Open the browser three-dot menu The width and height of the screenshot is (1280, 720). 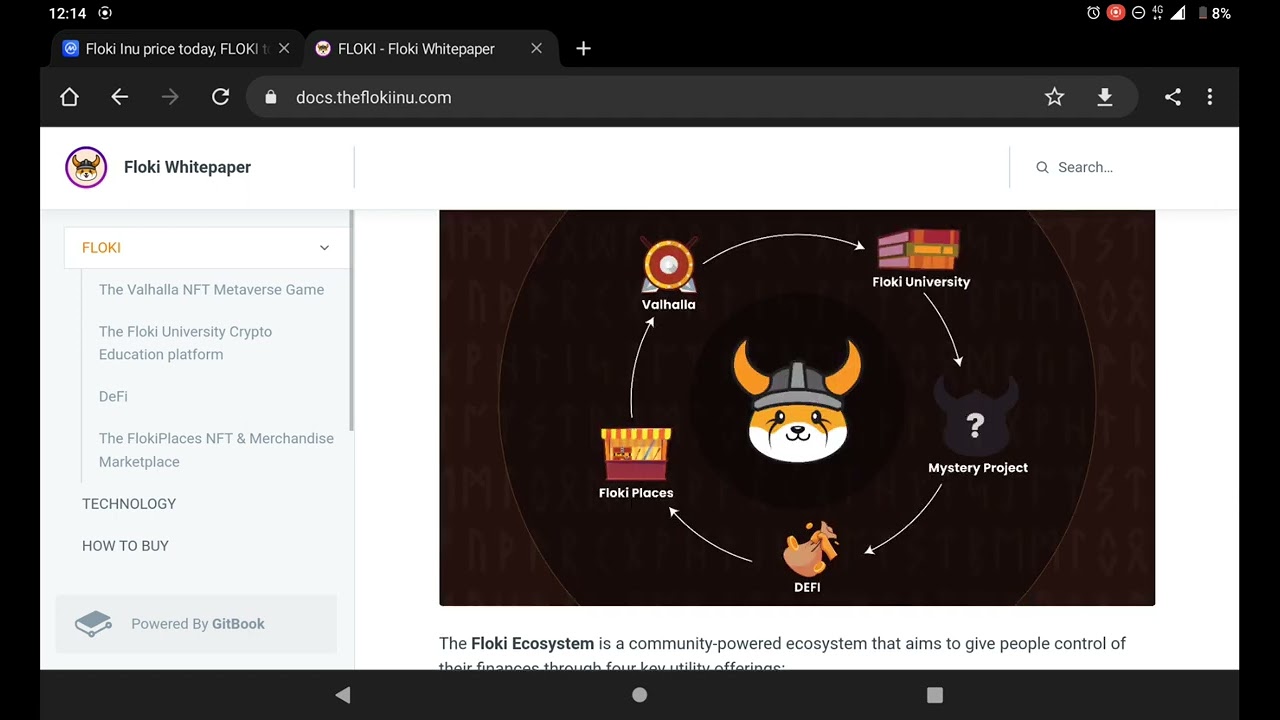(x=1210, y=97)
